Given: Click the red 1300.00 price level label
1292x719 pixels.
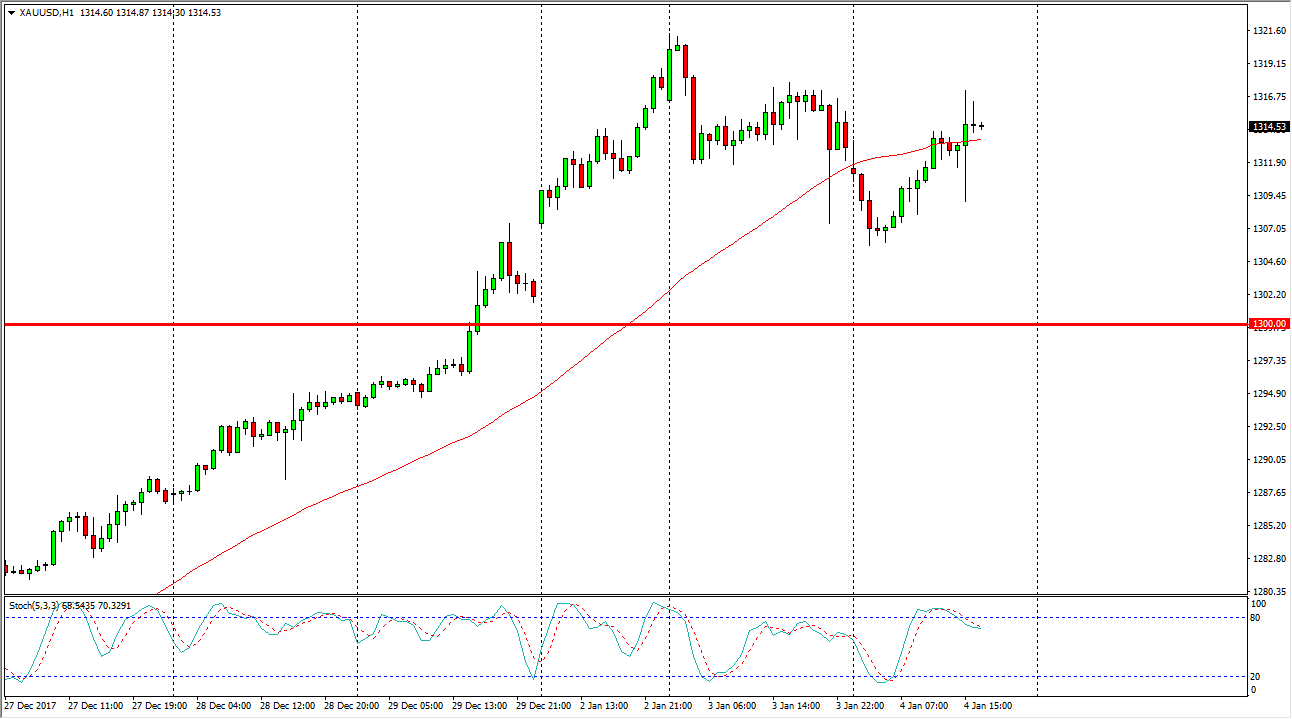Looking at the screenshot, I should pyautogui.click(x=1268, y=324).
